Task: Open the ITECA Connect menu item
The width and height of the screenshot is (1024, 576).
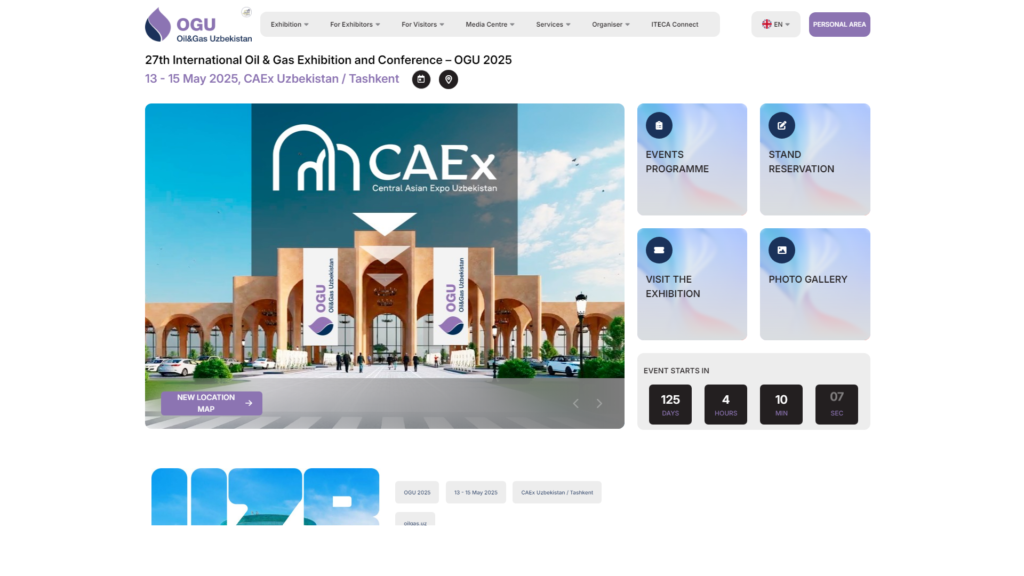Action: pyautogui.click(x=675, y=24)
